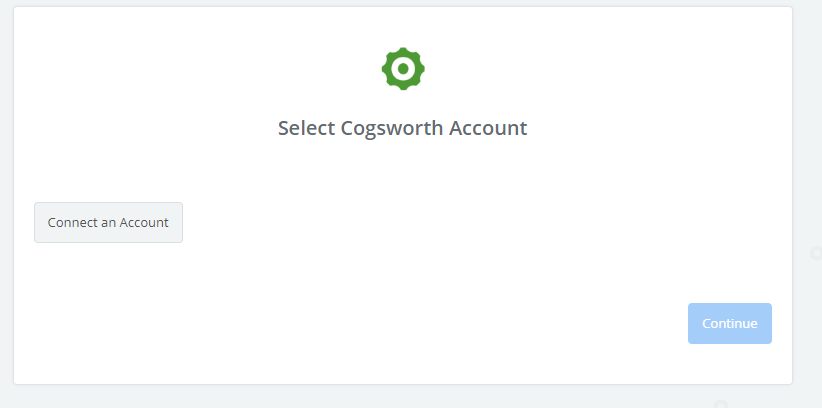Select the white center of Cogsworth cog
Image resolution: width=822 pixels, height=408 pixels.
click(x=403, y=69)
